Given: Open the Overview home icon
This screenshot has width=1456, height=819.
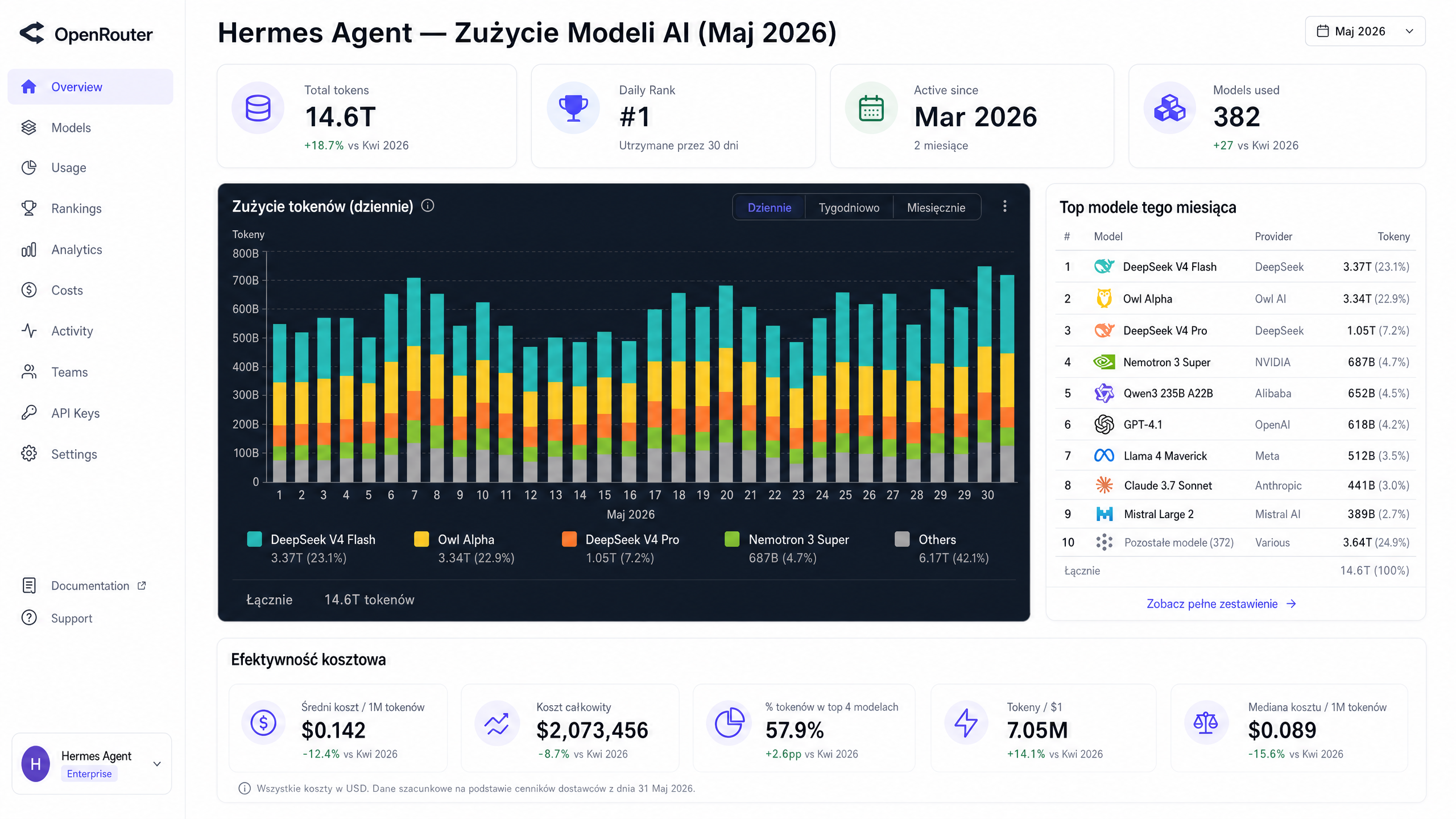Looking at the screenshot, I should click(x=28, y=86).
